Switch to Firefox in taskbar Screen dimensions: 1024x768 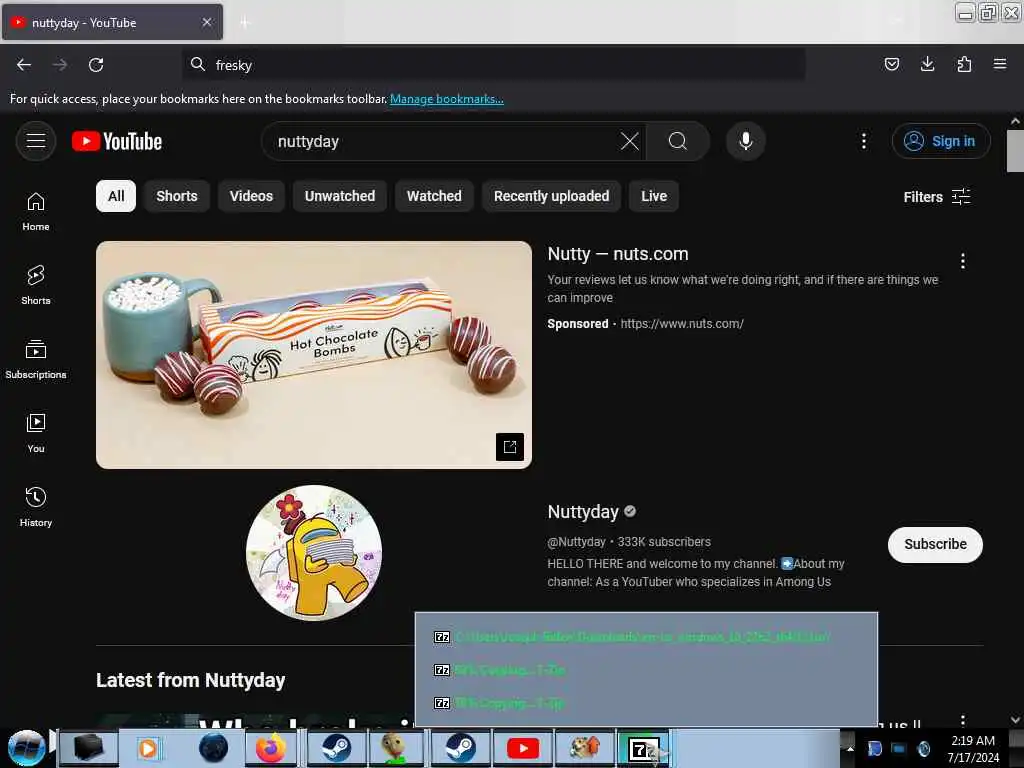pos(270,748)
